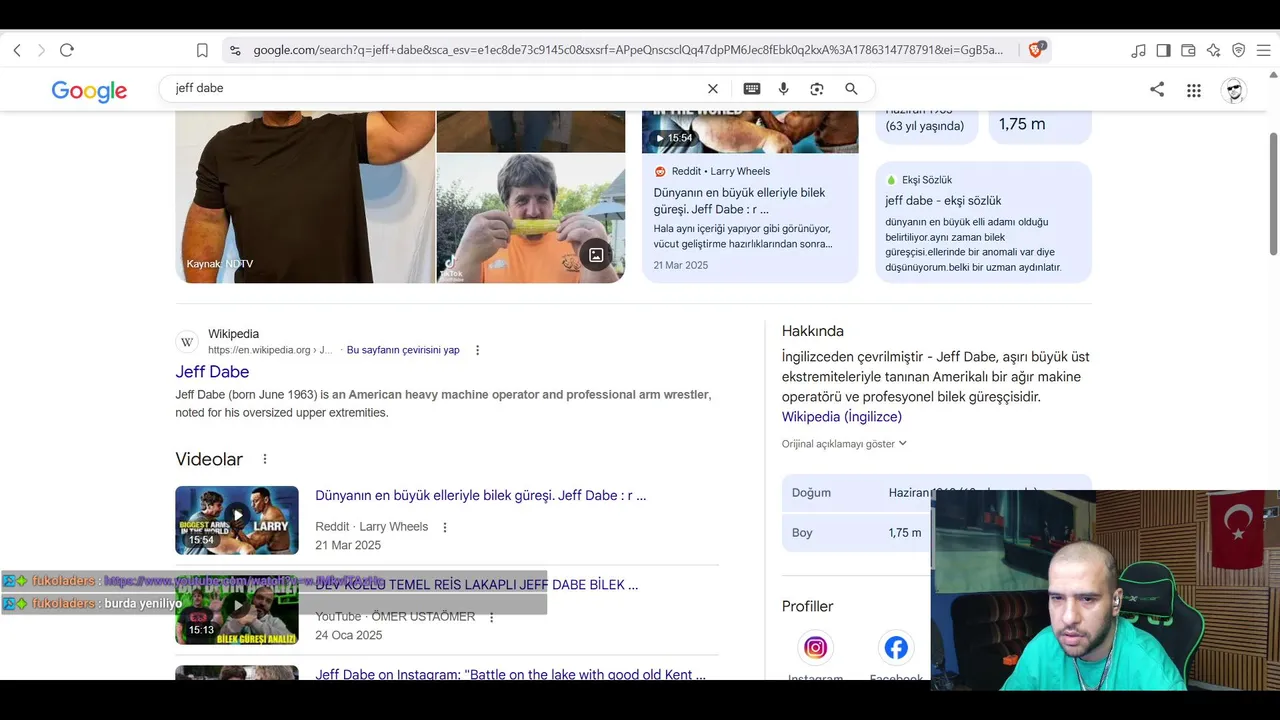Bookmark this page in the address bar

pos(202,50)
